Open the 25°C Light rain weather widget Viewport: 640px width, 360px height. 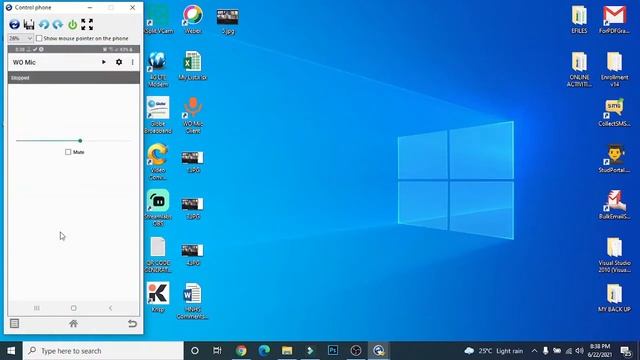pyautogui.click(x=494, y=351)
